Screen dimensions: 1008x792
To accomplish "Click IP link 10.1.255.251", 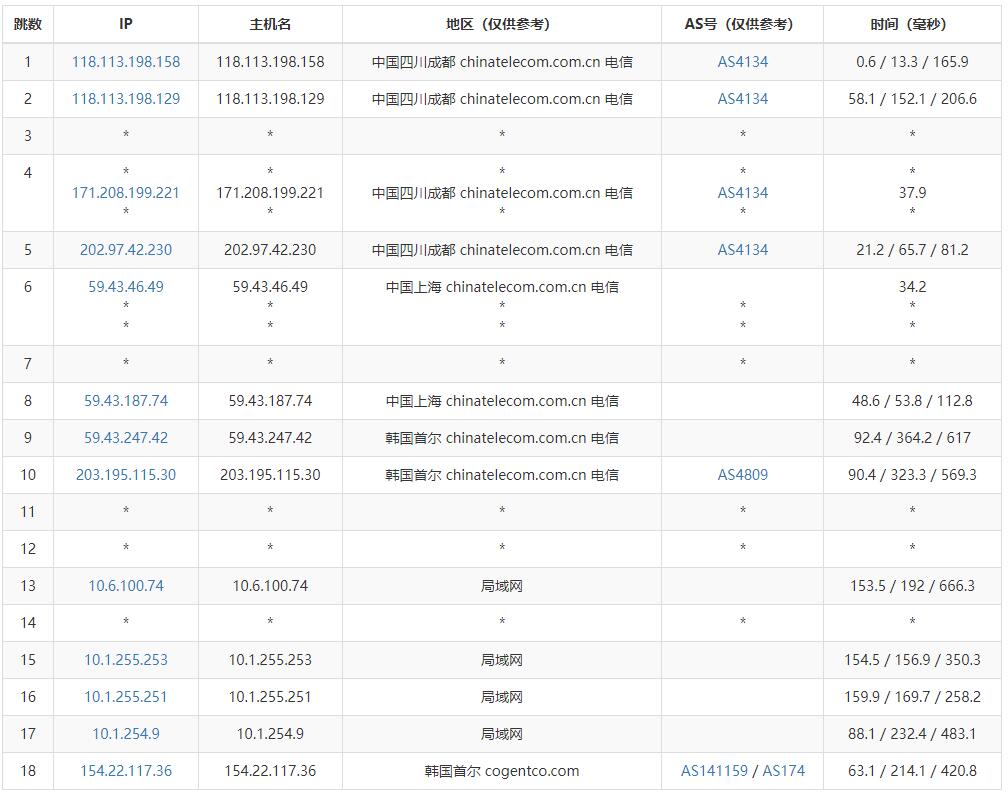I will pyautogui.click(x=126, y=696).
